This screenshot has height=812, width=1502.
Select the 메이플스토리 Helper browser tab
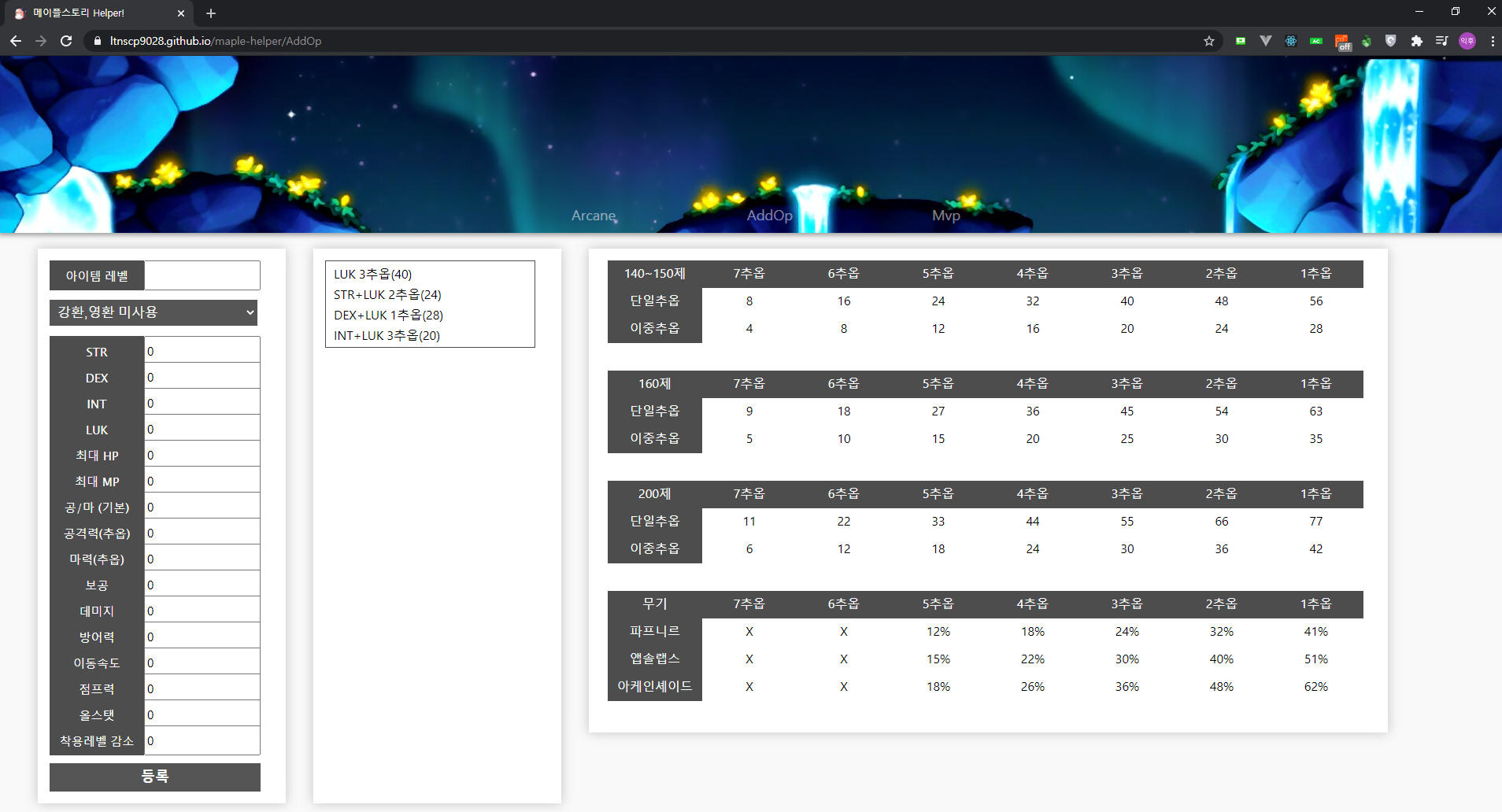(x=98, y=13)
